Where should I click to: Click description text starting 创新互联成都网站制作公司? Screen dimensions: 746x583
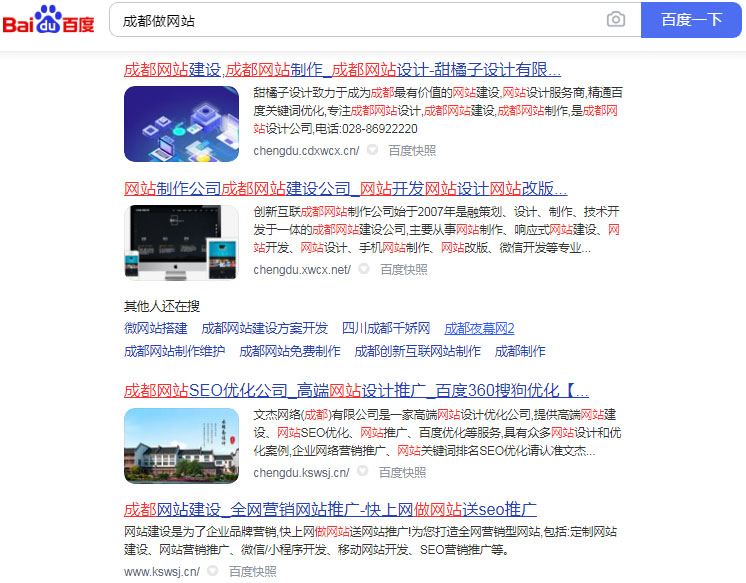pyautogui.click(x=436, y=229)
